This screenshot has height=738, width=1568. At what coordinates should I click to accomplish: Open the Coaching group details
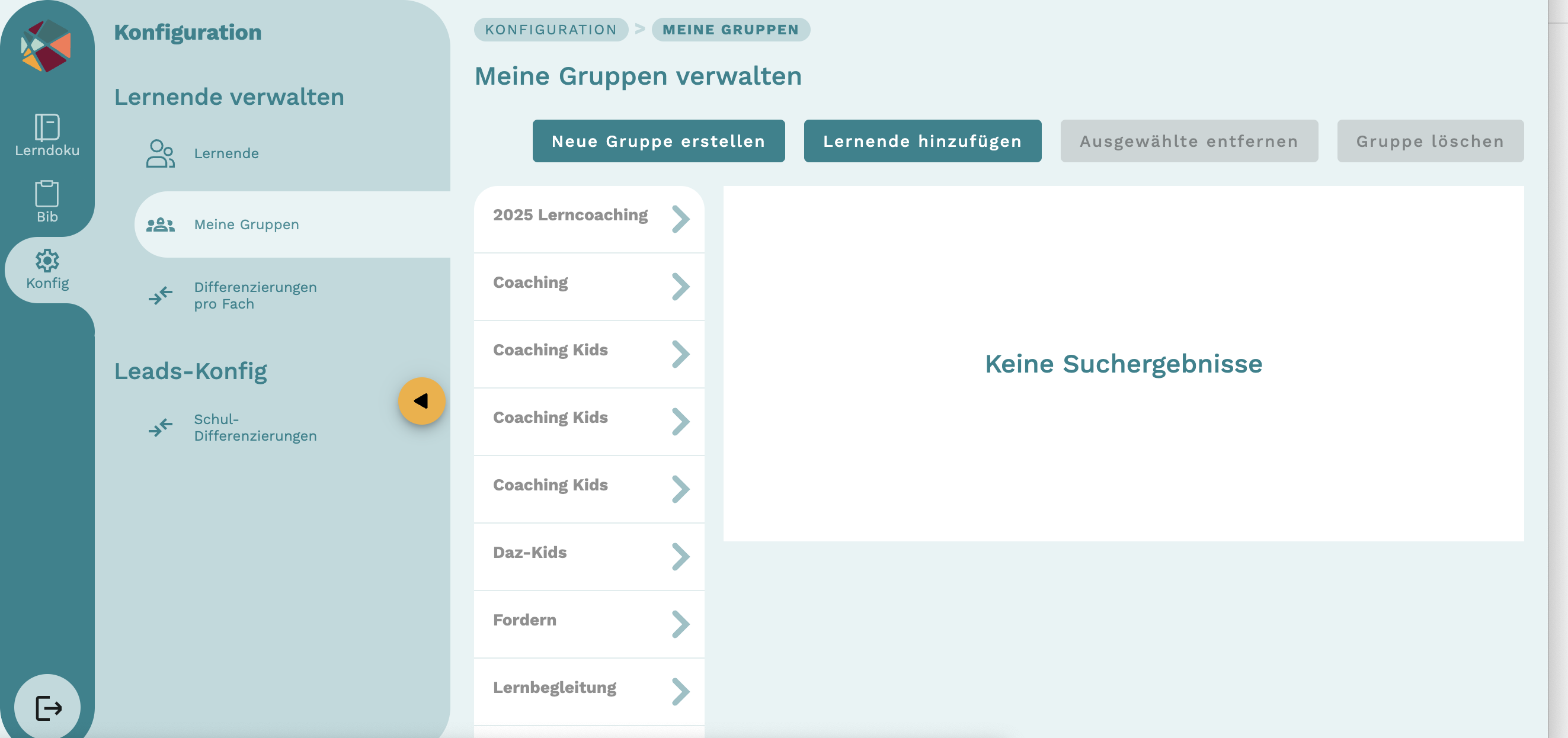pyautogui.click(x=681, y=287)
